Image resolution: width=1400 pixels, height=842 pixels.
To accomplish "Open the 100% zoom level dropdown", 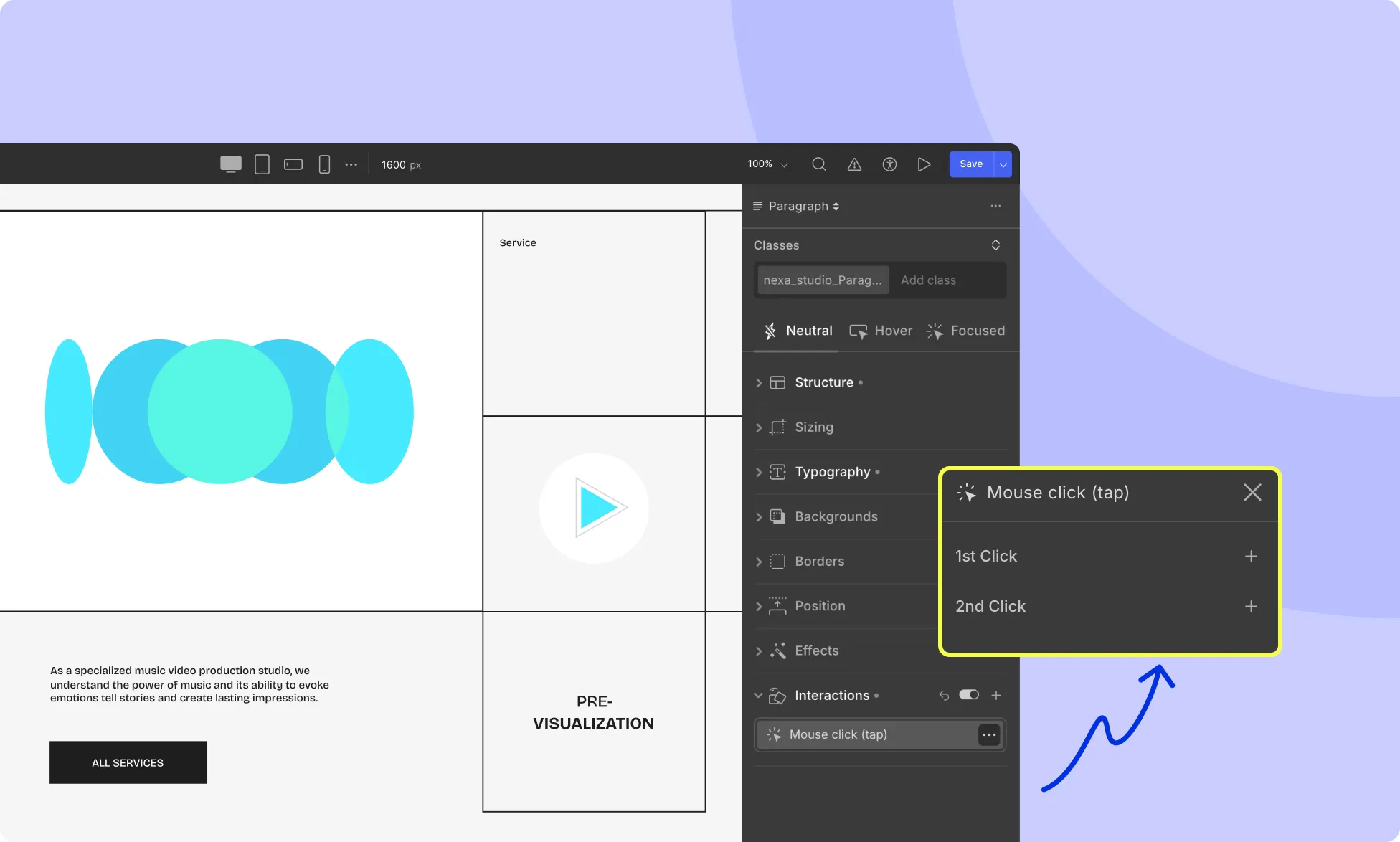I will point(766,164).
